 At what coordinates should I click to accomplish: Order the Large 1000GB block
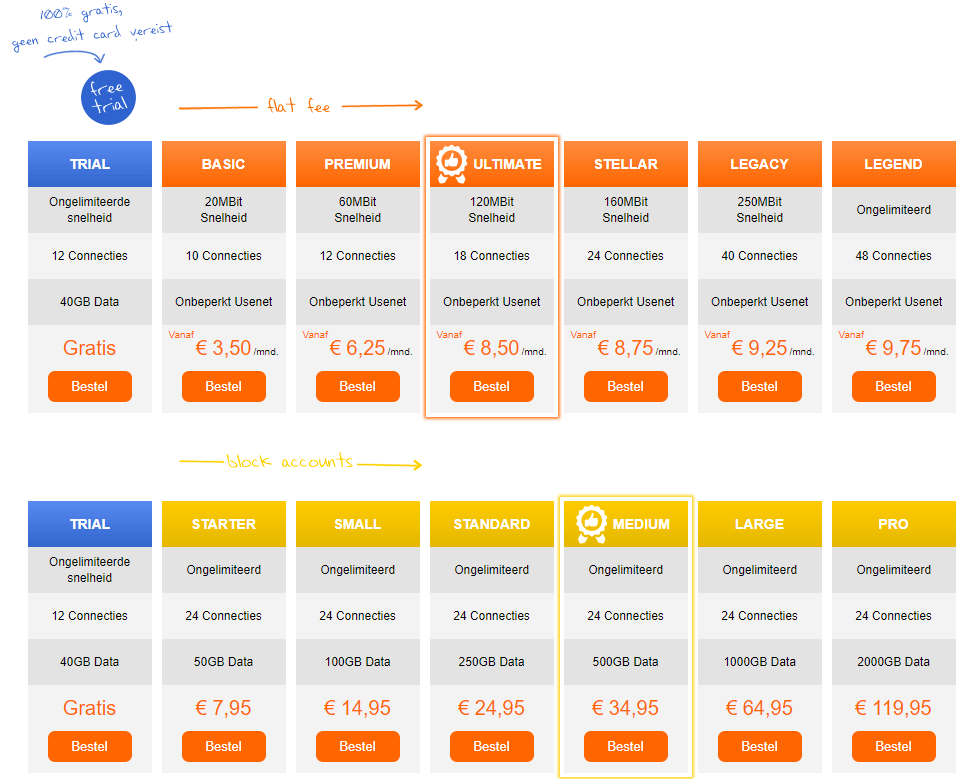point(759,746)
